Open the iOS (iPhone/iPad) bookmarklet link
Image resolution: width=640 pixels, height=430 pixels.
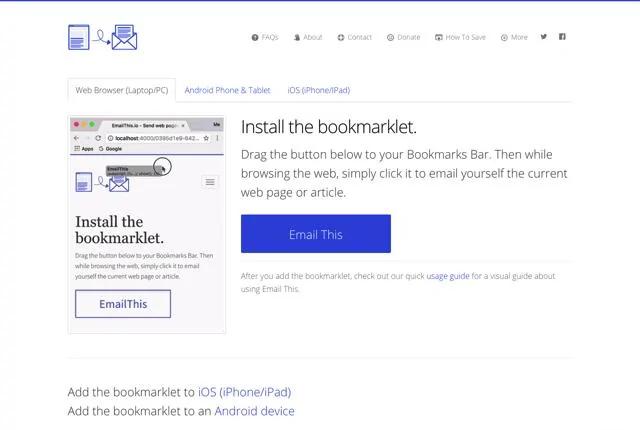click(244, 392)
